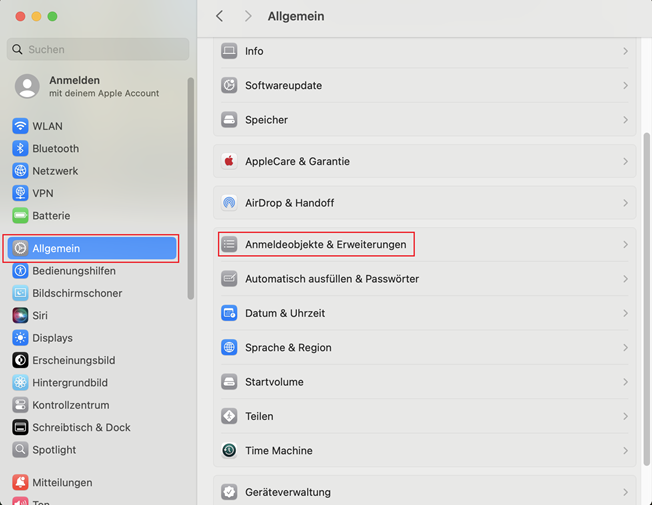The height and width of the screenshot is (505, 652).
Task: Click the Erscheinungsbild icon
Action: click(20, 360)
